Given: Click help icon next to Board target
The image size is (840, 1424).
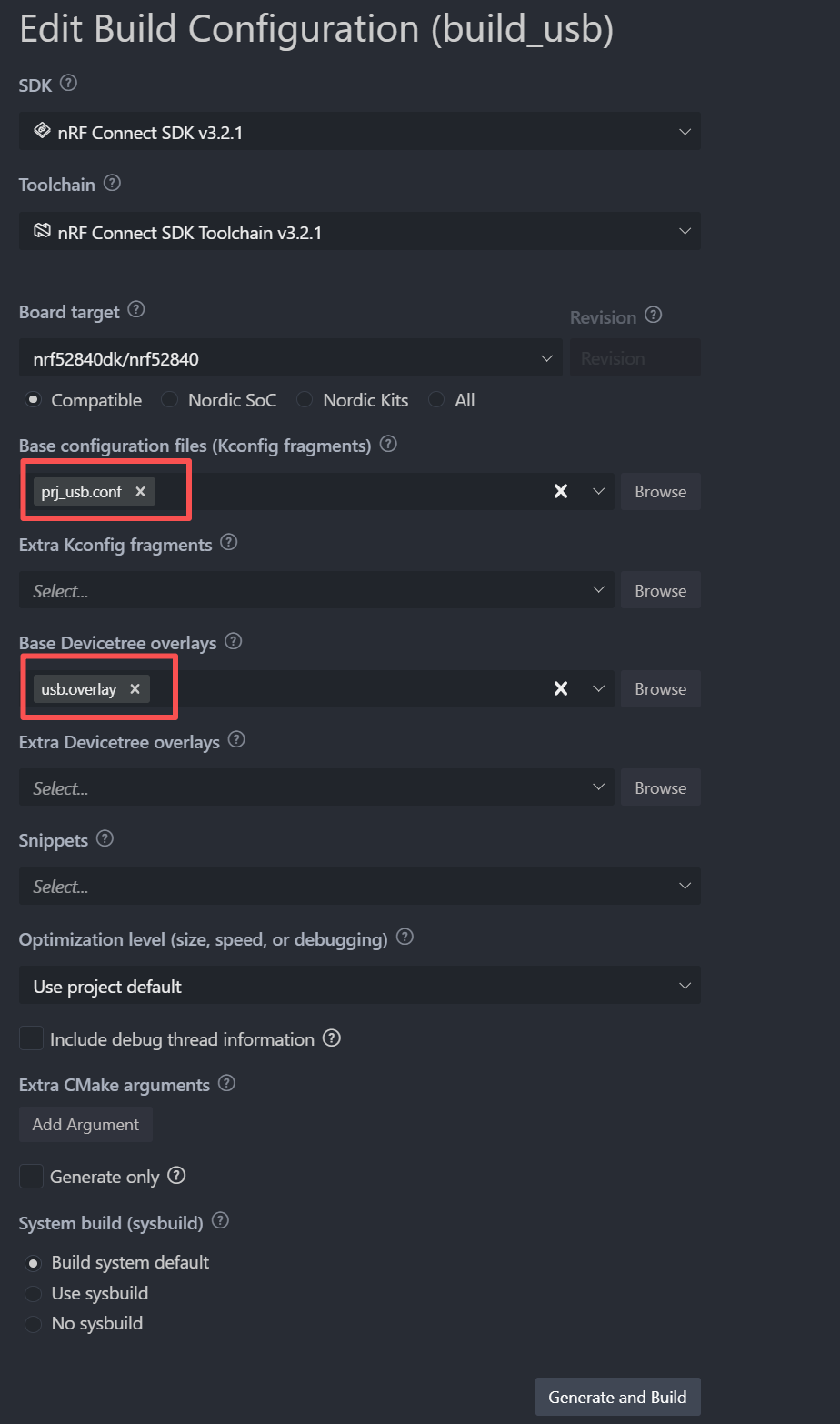Looking at the screenshot, I should tap(136, 310).
